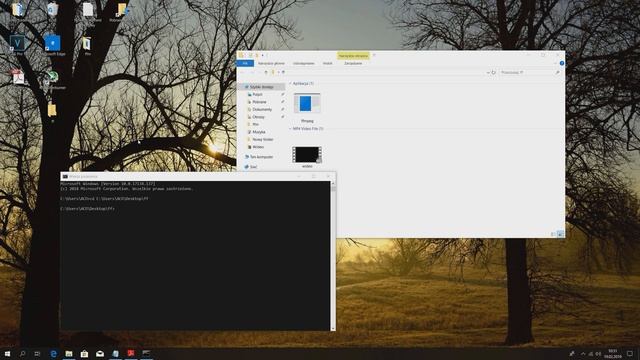Show hidden tray icons chevron
This screenshot has width=640, height=360.
pos(582,353)
